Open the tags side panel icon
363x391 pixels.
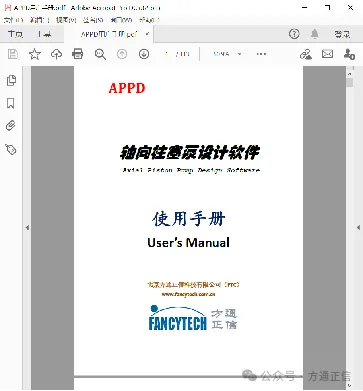pyautogui.click(x=11, y=150)
